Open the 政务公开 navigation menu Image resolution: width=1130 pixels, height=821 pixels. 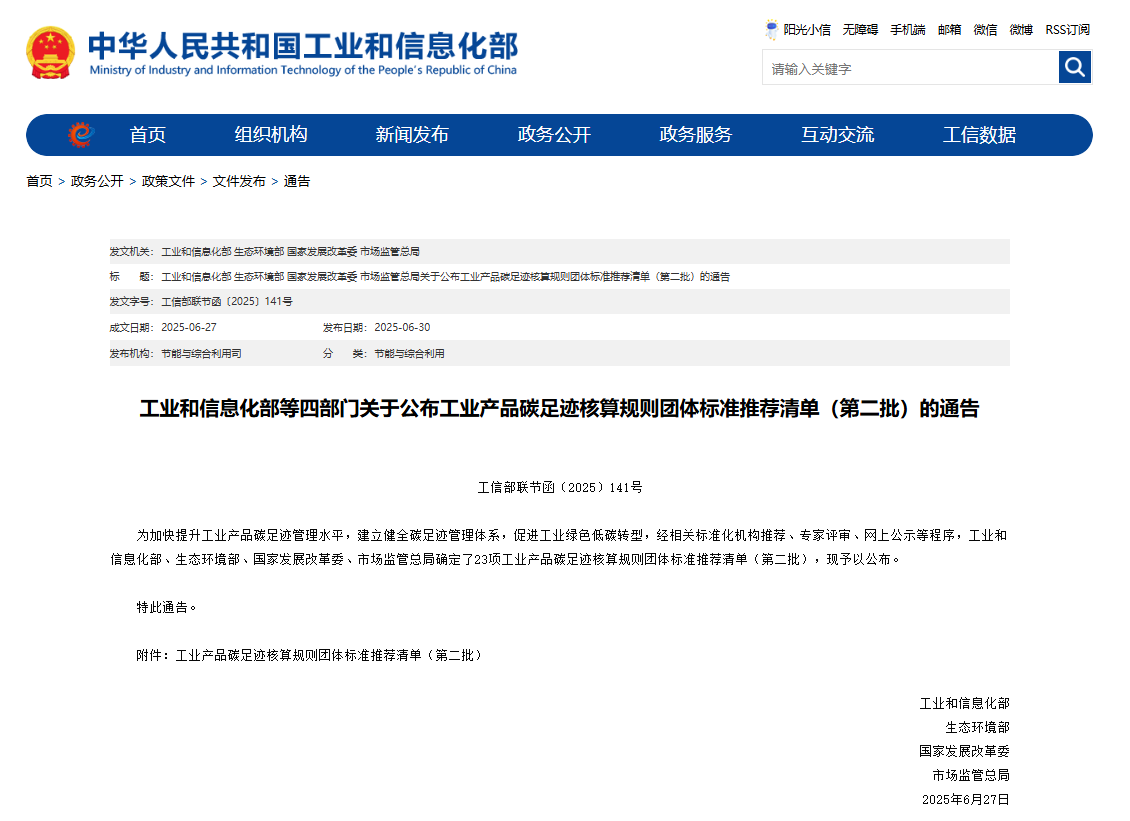[554, 135]
